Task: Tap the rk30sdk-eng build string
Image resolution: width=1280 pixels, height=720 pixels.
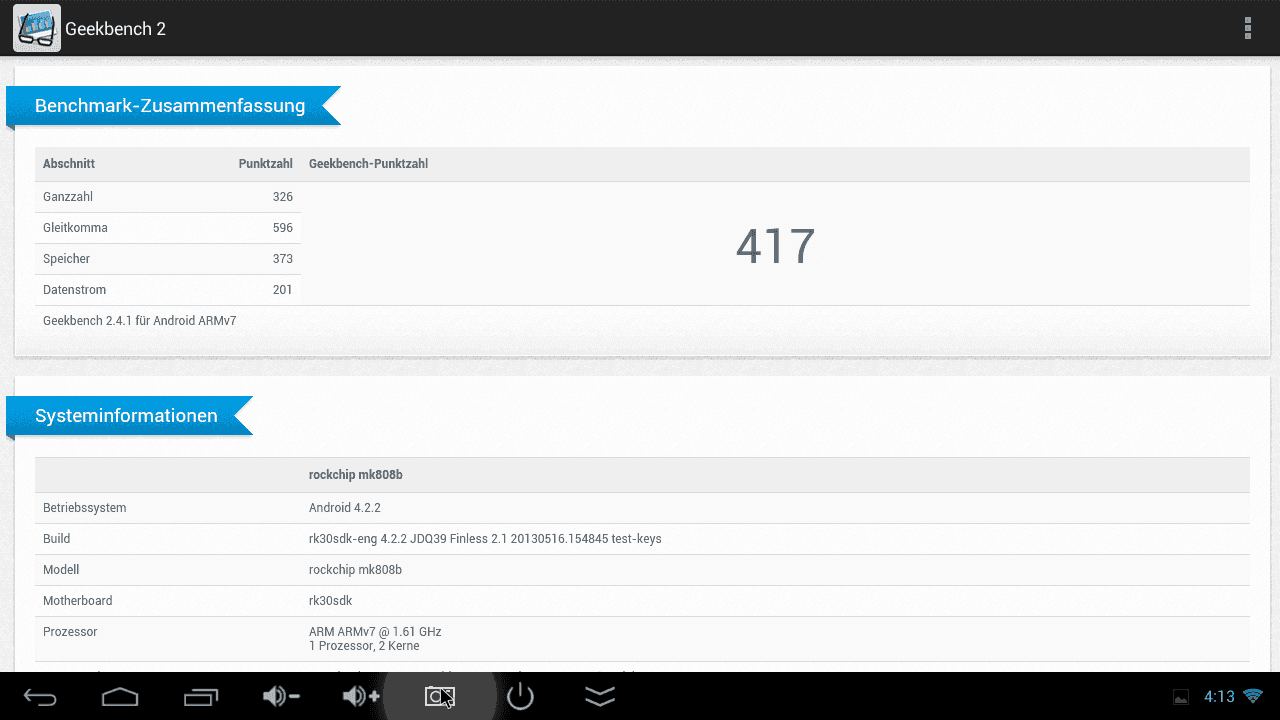Action: (x=485, y=539)
